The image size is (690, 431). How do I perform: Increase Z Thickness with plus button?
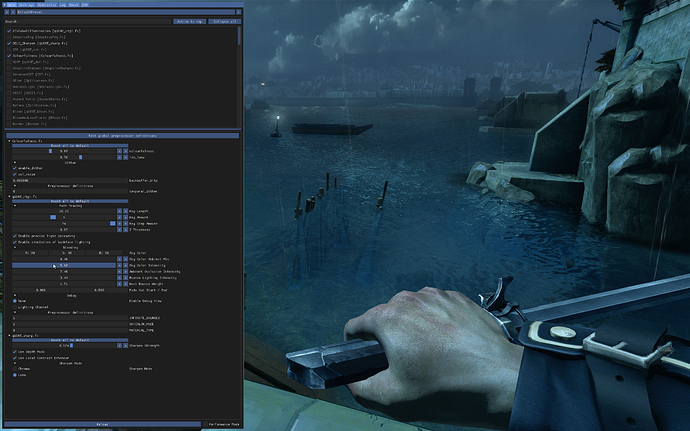pyautogui.click(x=125, y=230)
